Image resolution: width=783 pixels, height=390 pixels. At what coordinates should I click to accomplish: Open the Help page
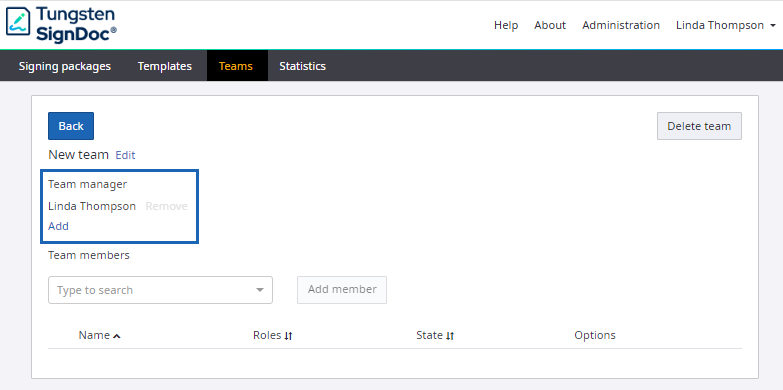(506, 25)
